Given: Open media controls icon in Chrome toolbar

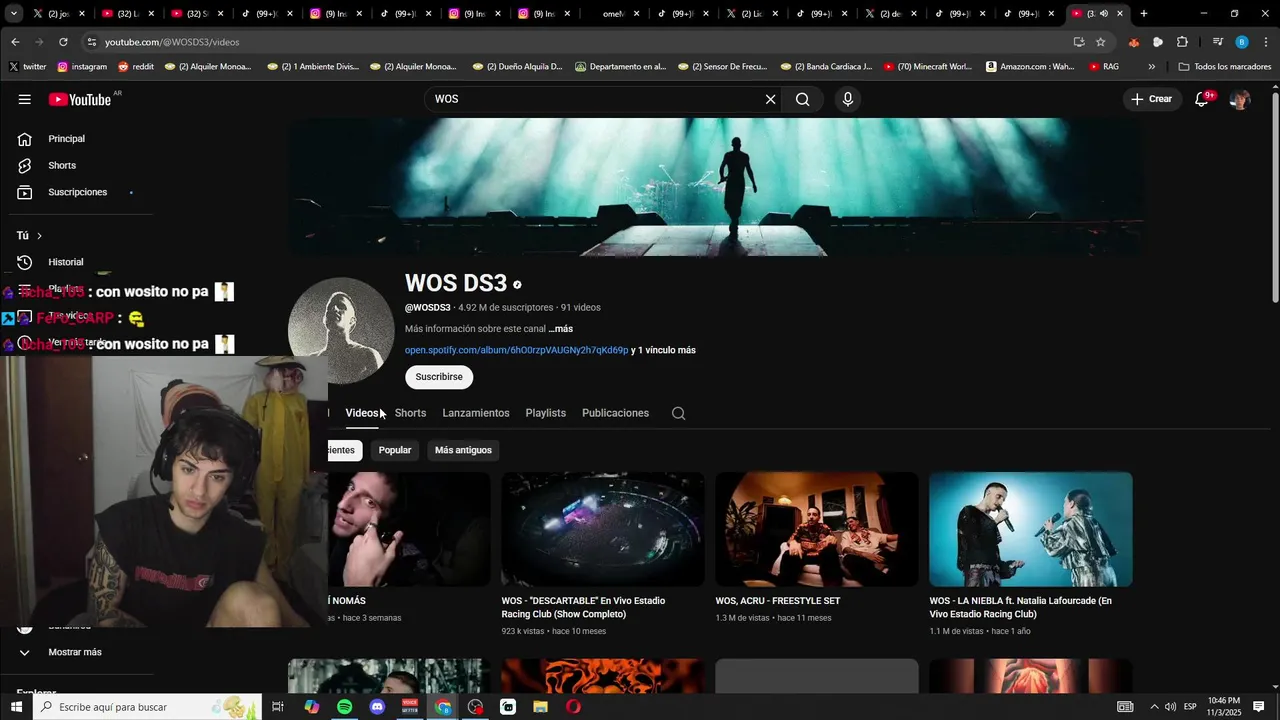Looking at the screenshot, I should tap(1218, 42).
